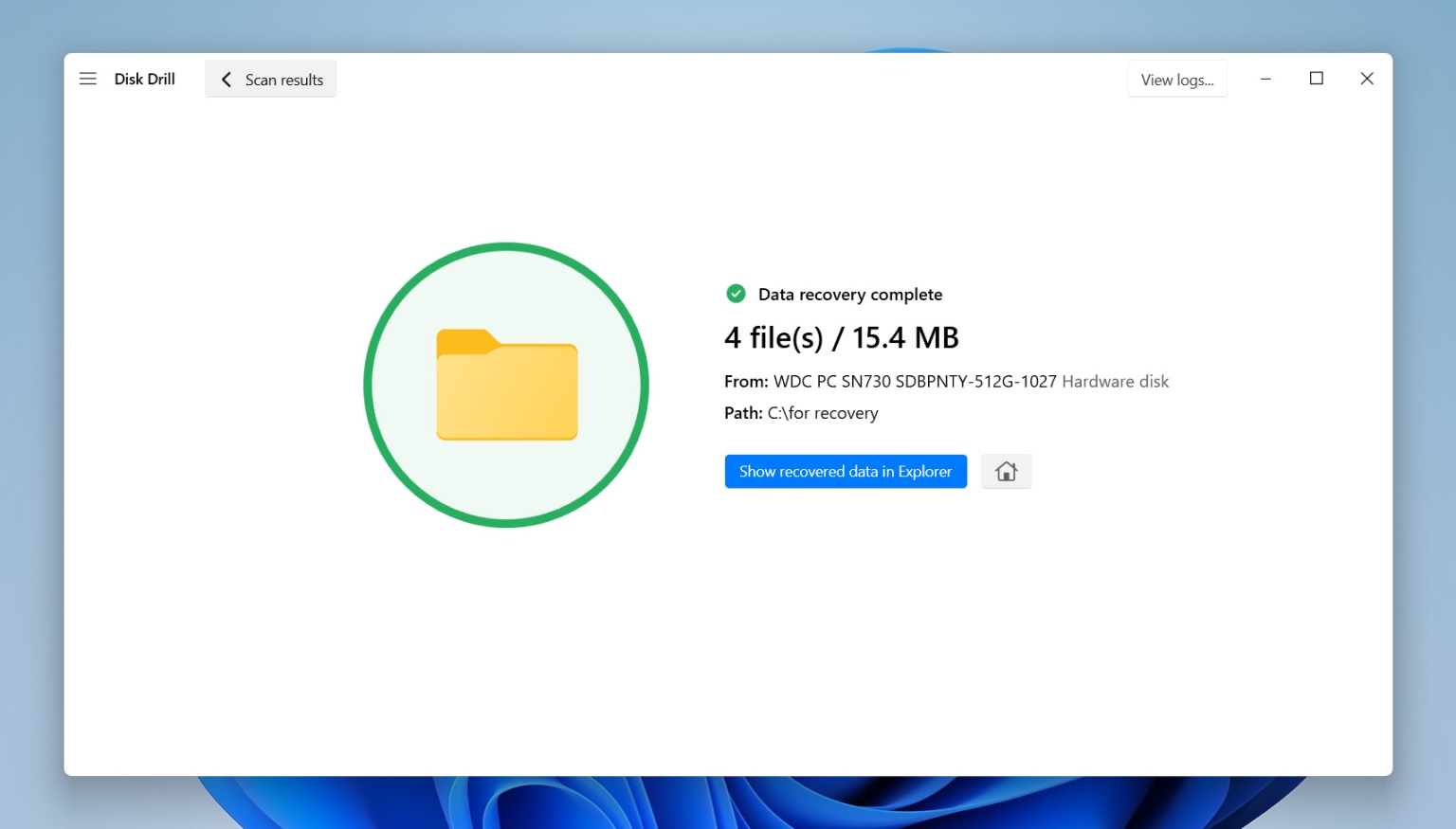1456x829 pixels.
Task: Click the "Hardware disk" label
Action: tap(1115, 382)
